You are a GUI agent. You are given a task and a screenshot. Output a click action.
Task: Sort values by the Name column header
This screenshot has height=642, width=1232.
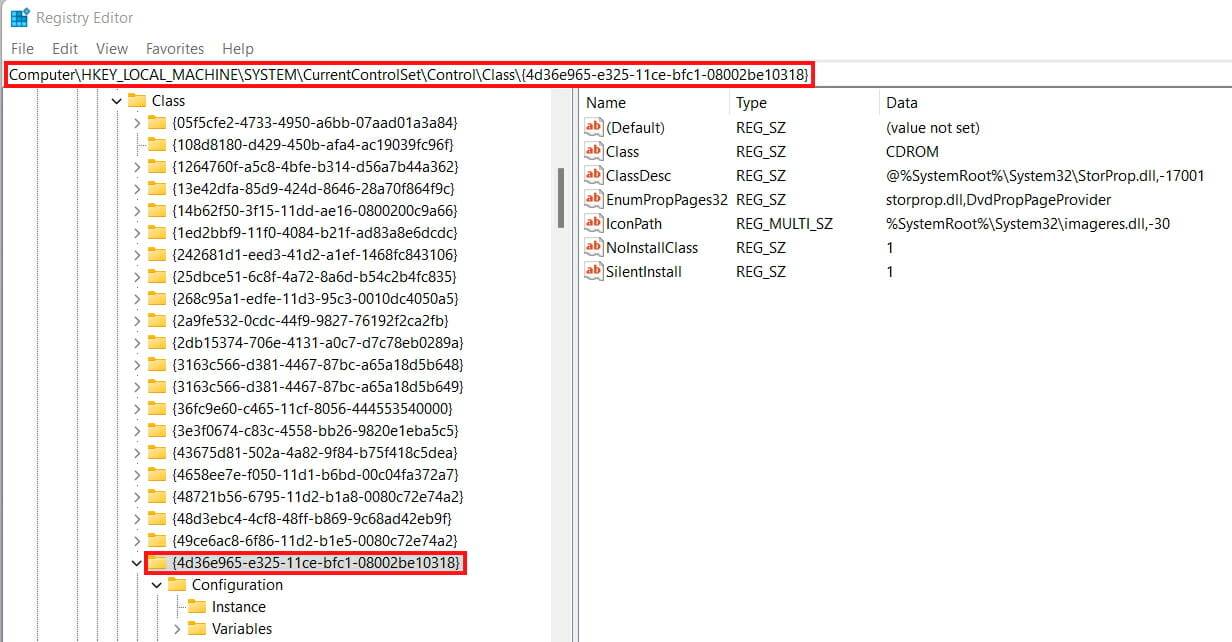coord(655,102)
